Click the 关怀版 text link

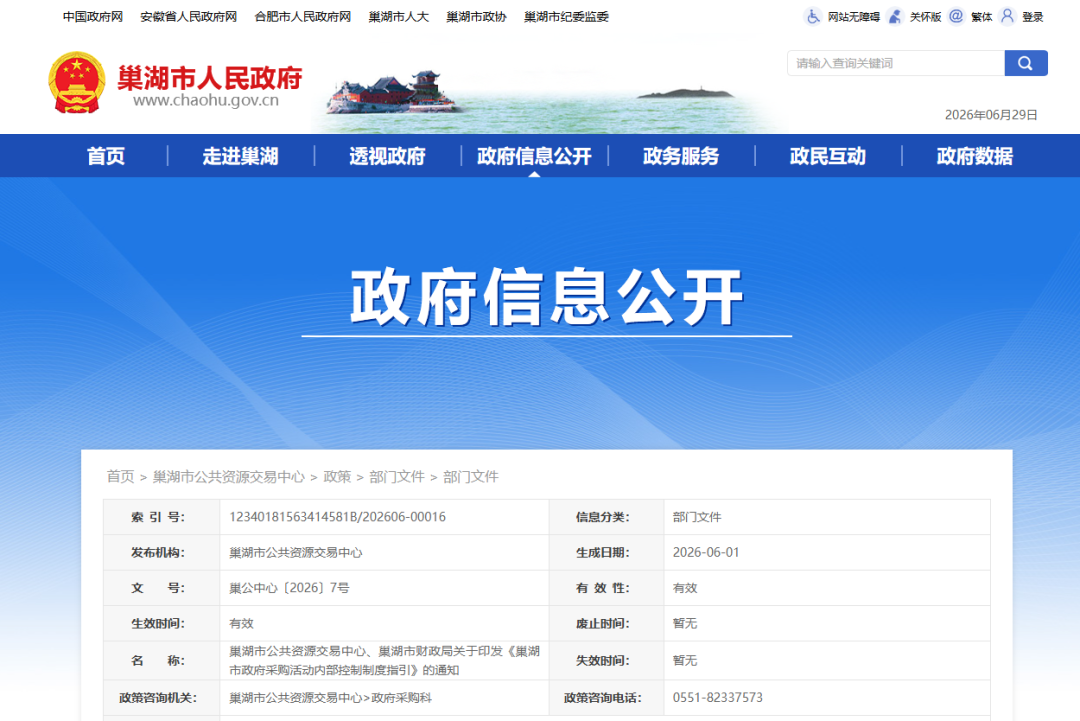pyautogui.click(x=925, y=17)
